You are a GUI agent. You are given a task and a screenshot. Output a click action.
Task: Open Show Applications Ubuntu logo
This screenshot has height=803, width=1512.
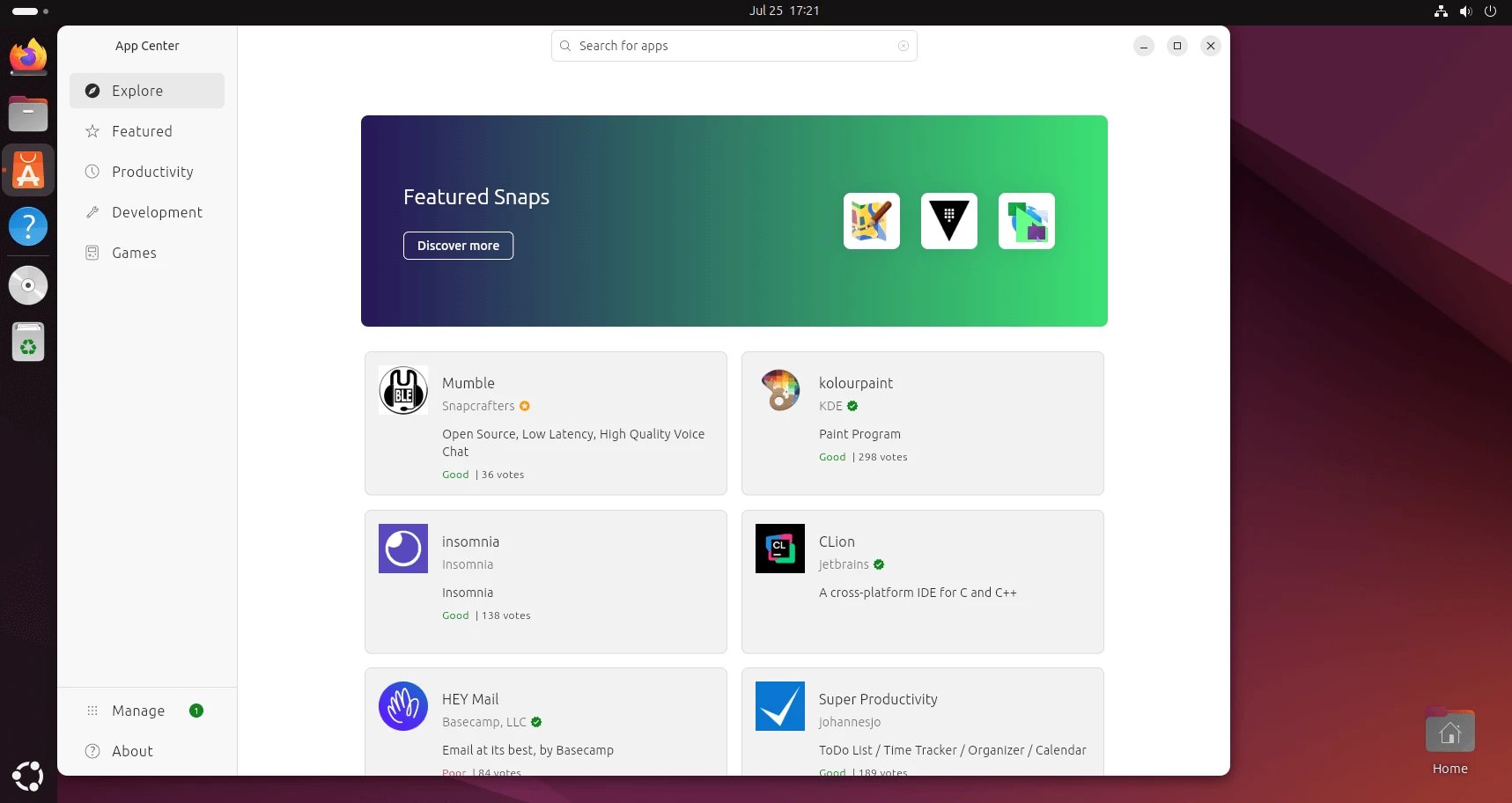point(28,776)
